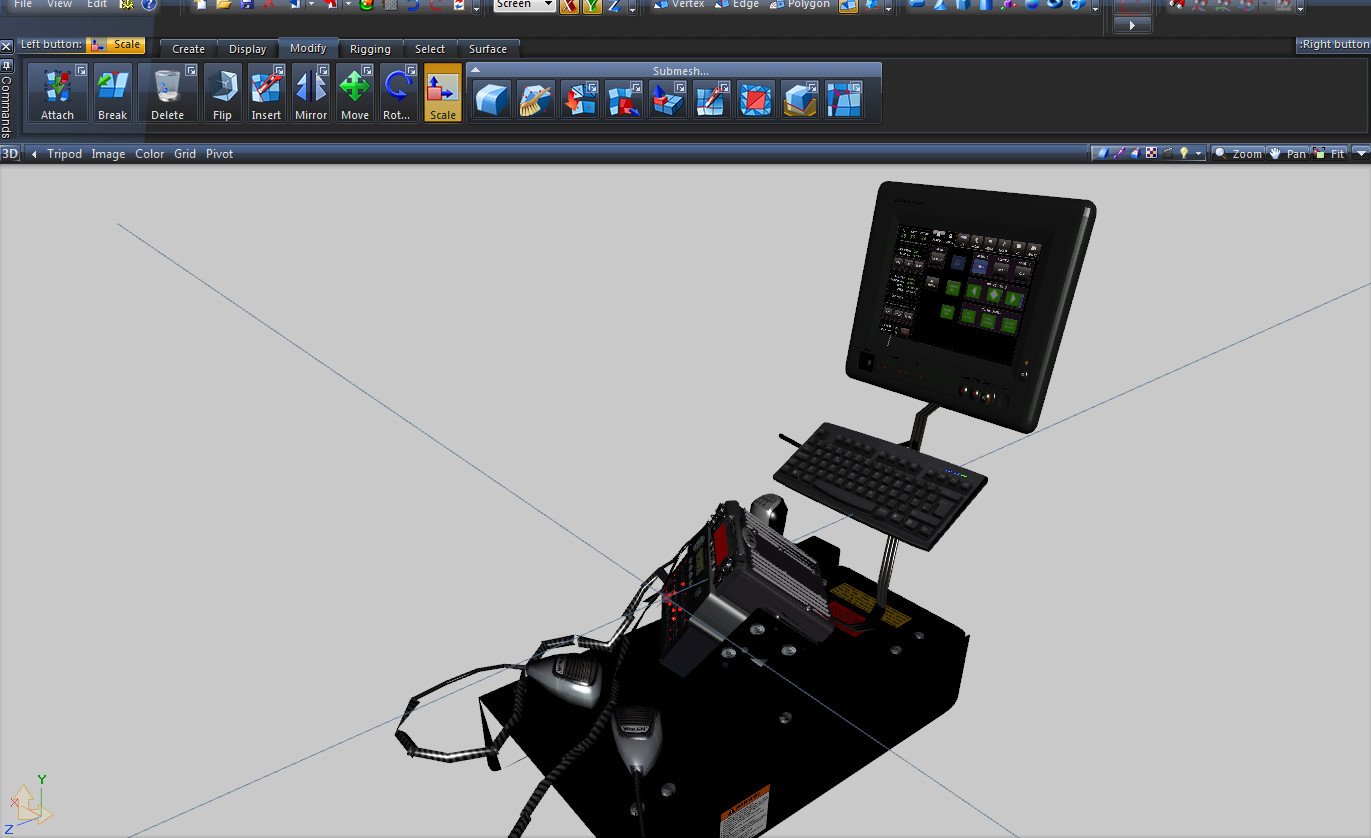Click the Fit viewport button

(1329, 154)
